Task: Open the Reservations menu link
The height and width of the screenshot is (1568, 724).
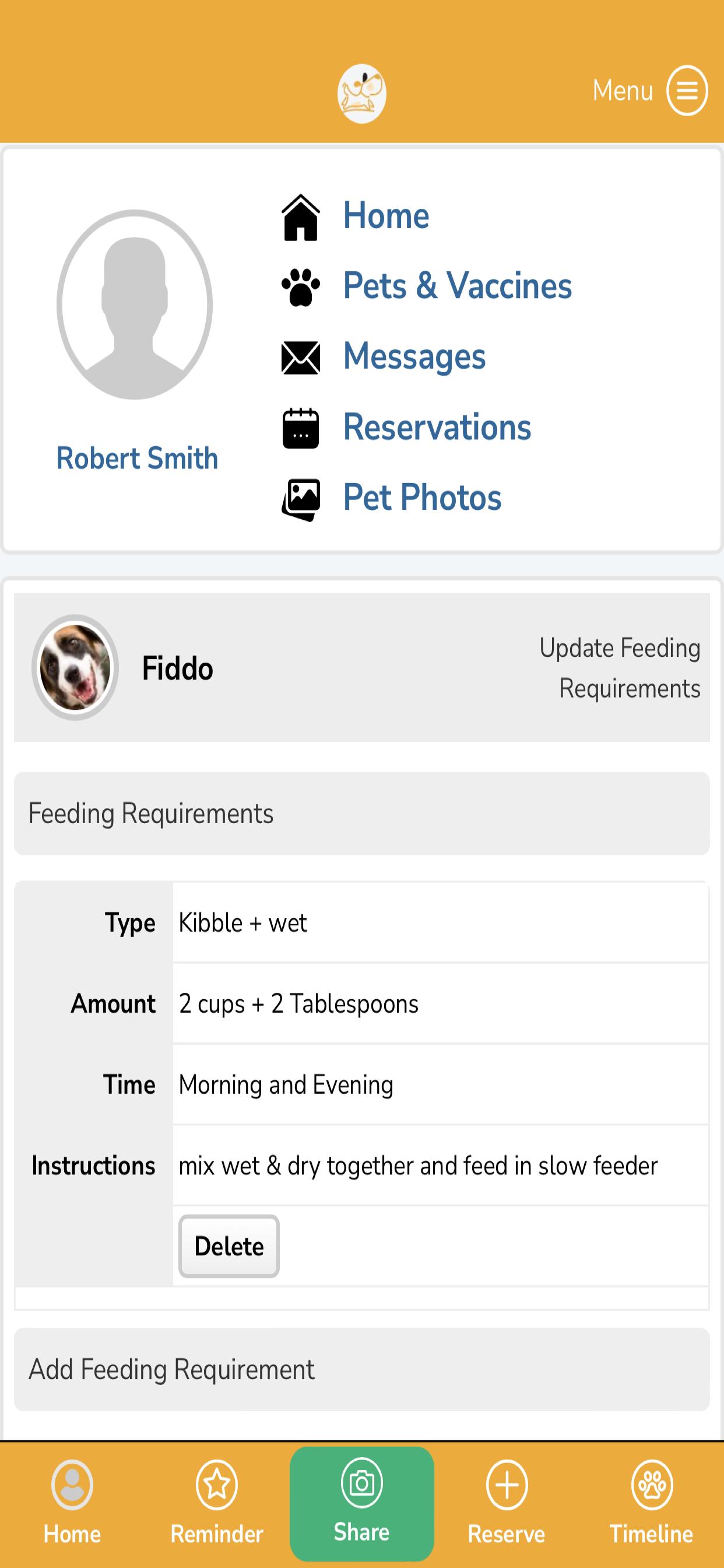Action: click(437, 426)
